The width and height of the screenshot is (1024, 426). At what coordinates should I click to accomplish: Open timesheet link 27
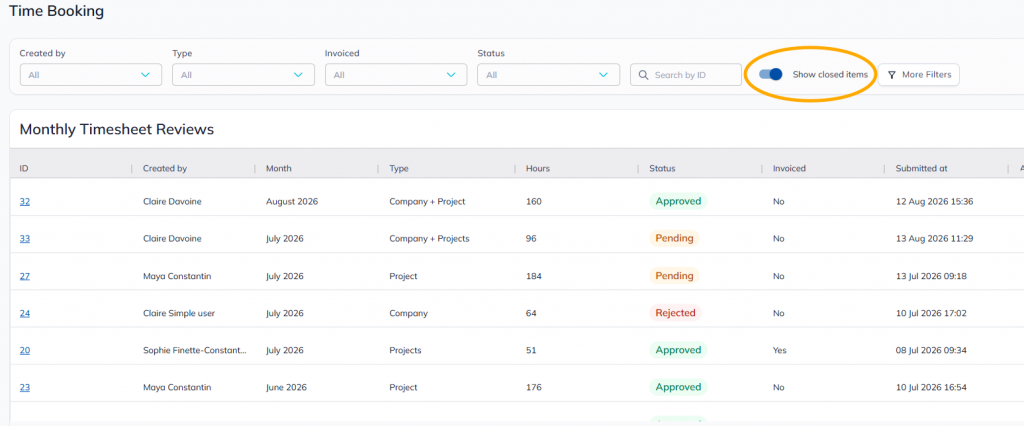point(25,276)
